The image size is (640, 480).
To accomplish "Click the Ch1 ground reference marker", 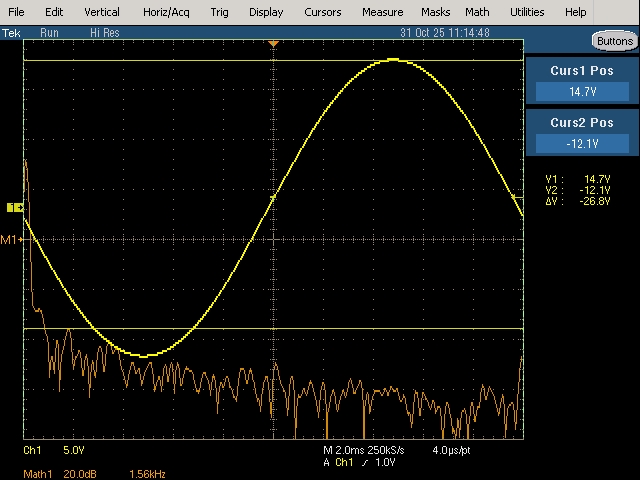I will point(15,208).
